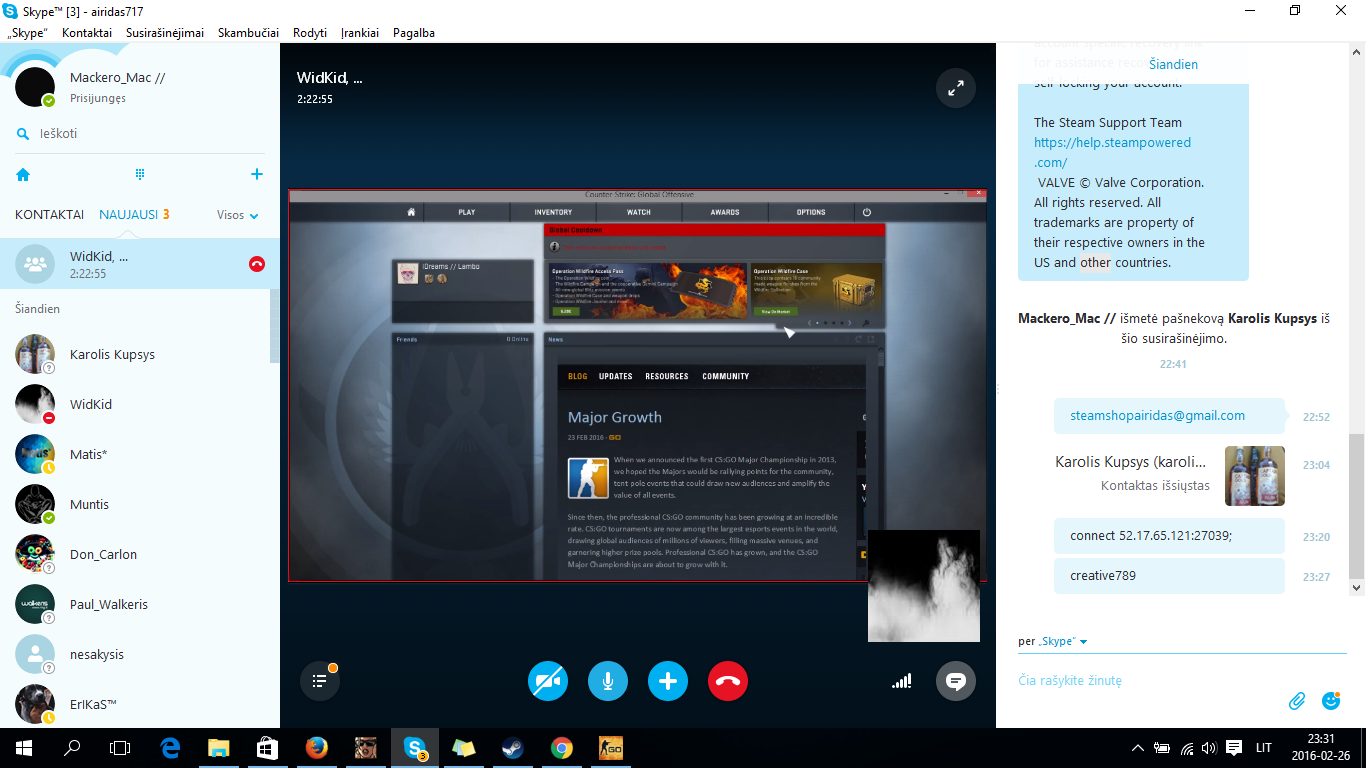The height and width of the screenshot is (768, 1366).
Task: Open "Skype" menu
Action: point(27,33)
